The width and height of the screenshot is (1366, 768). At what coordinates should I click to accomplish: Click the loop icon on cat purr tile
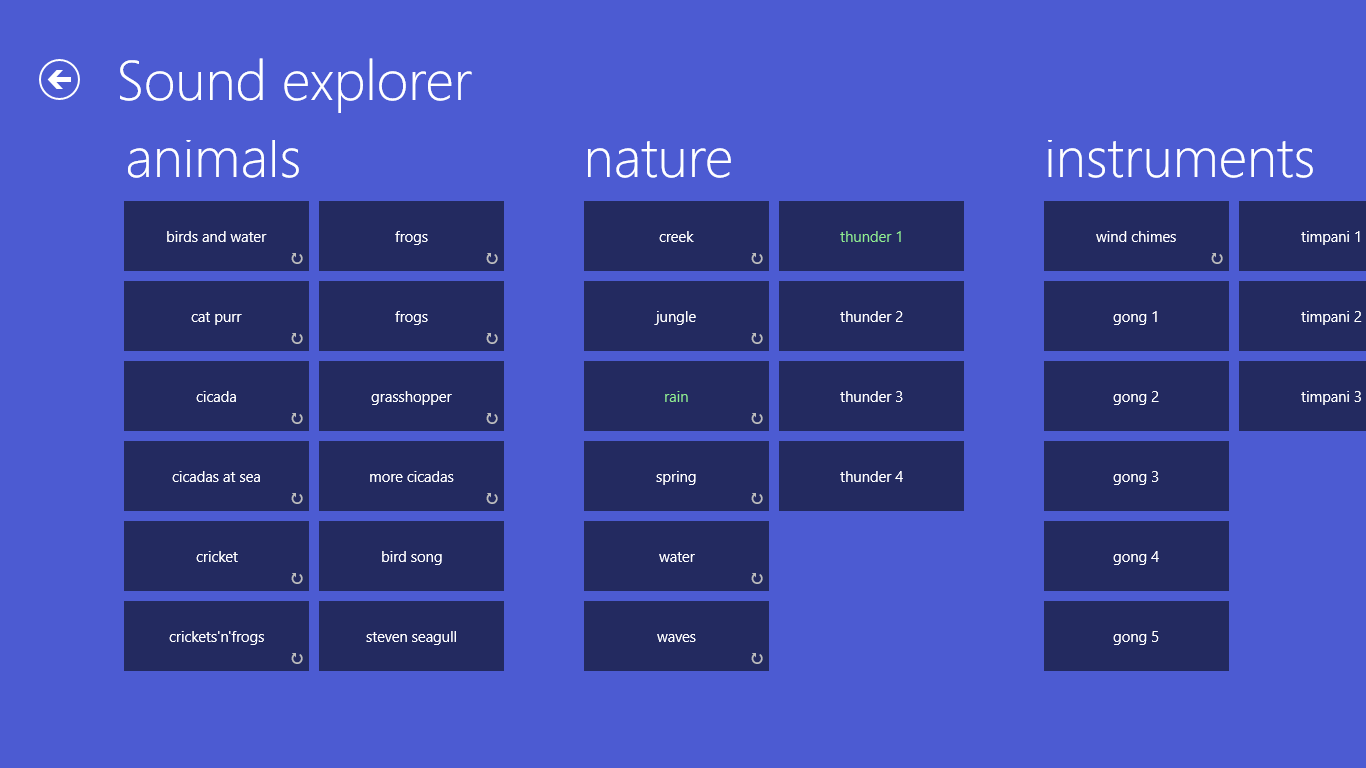[x=297, y=339]
